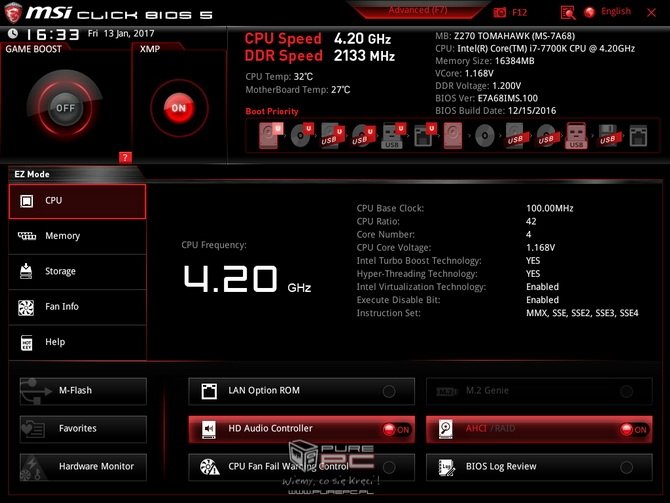Turn on the GAME BOOST knob

click(65, 108)
